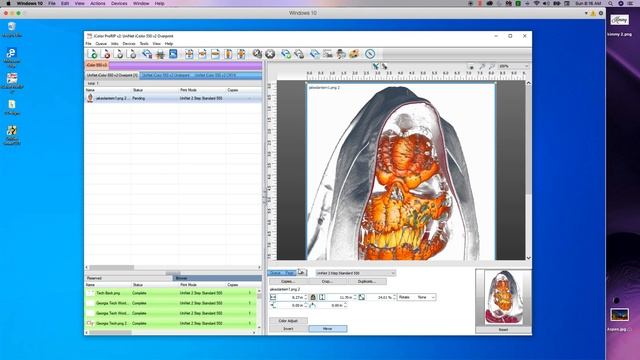Click the width field stepper arrows
The image size is (640, 360).
306,297
